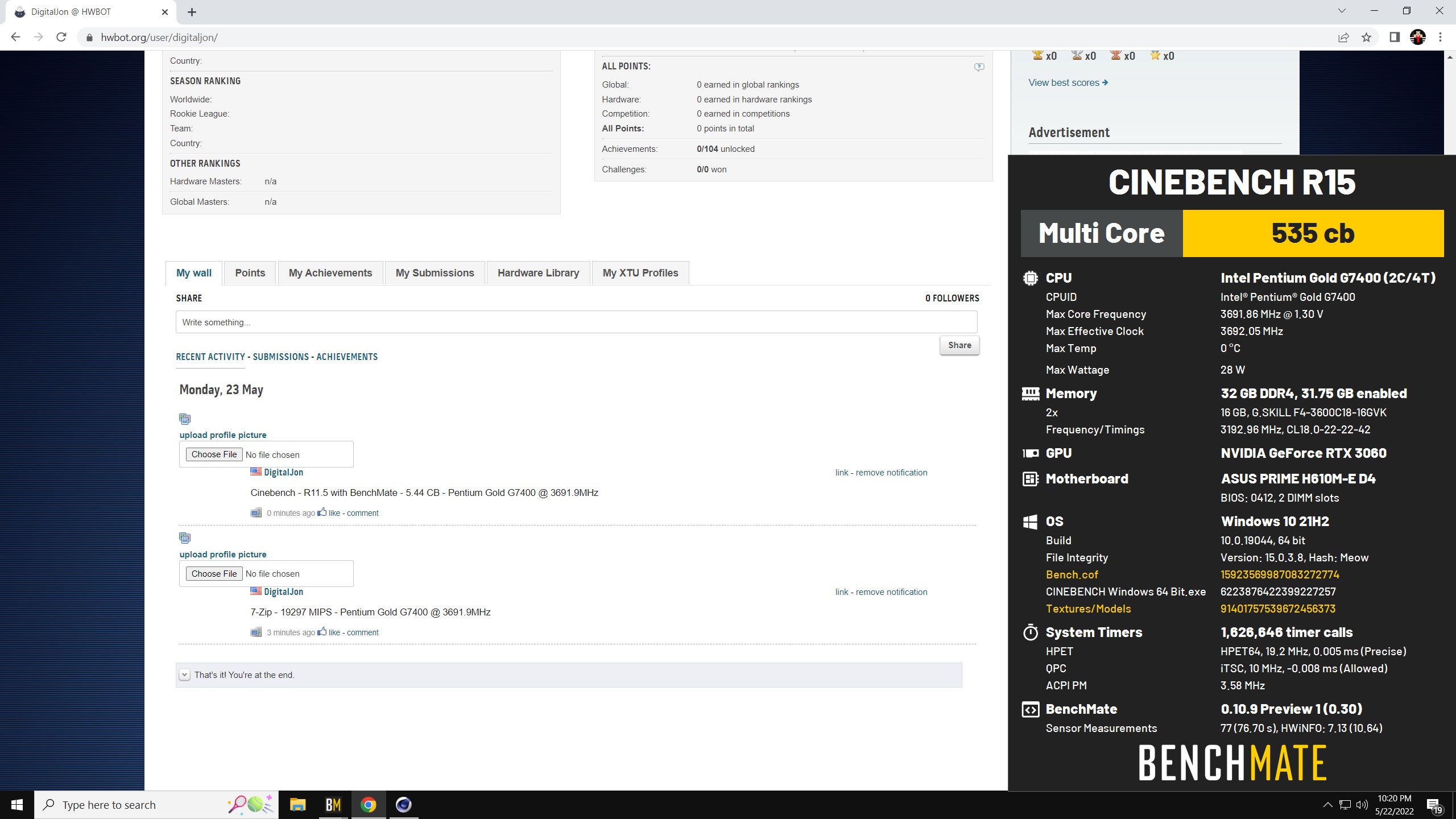Go back in browser history
This screenshot has width=1456, height=819.
pos(15,37)
